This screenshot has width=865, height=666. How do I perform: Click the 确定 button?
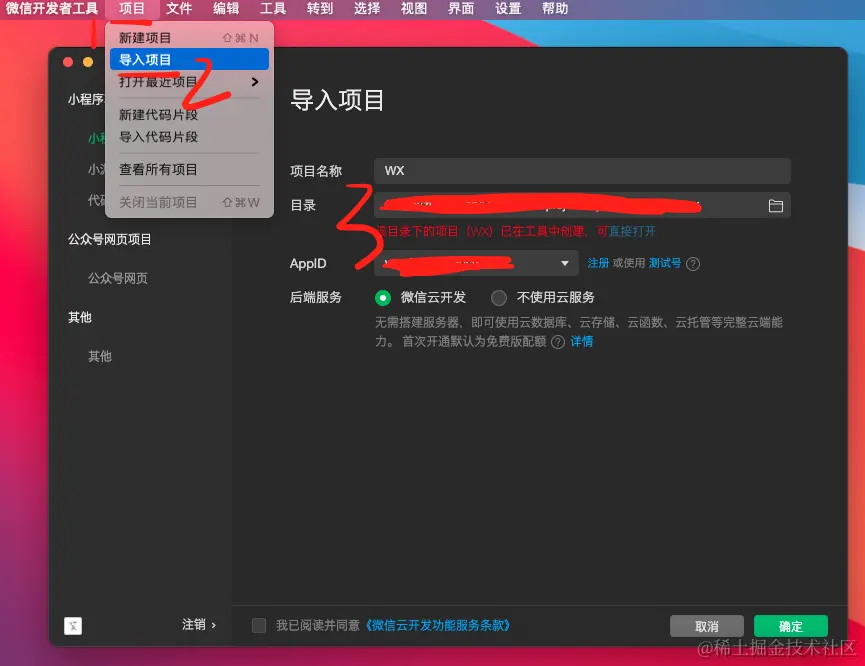791,626
